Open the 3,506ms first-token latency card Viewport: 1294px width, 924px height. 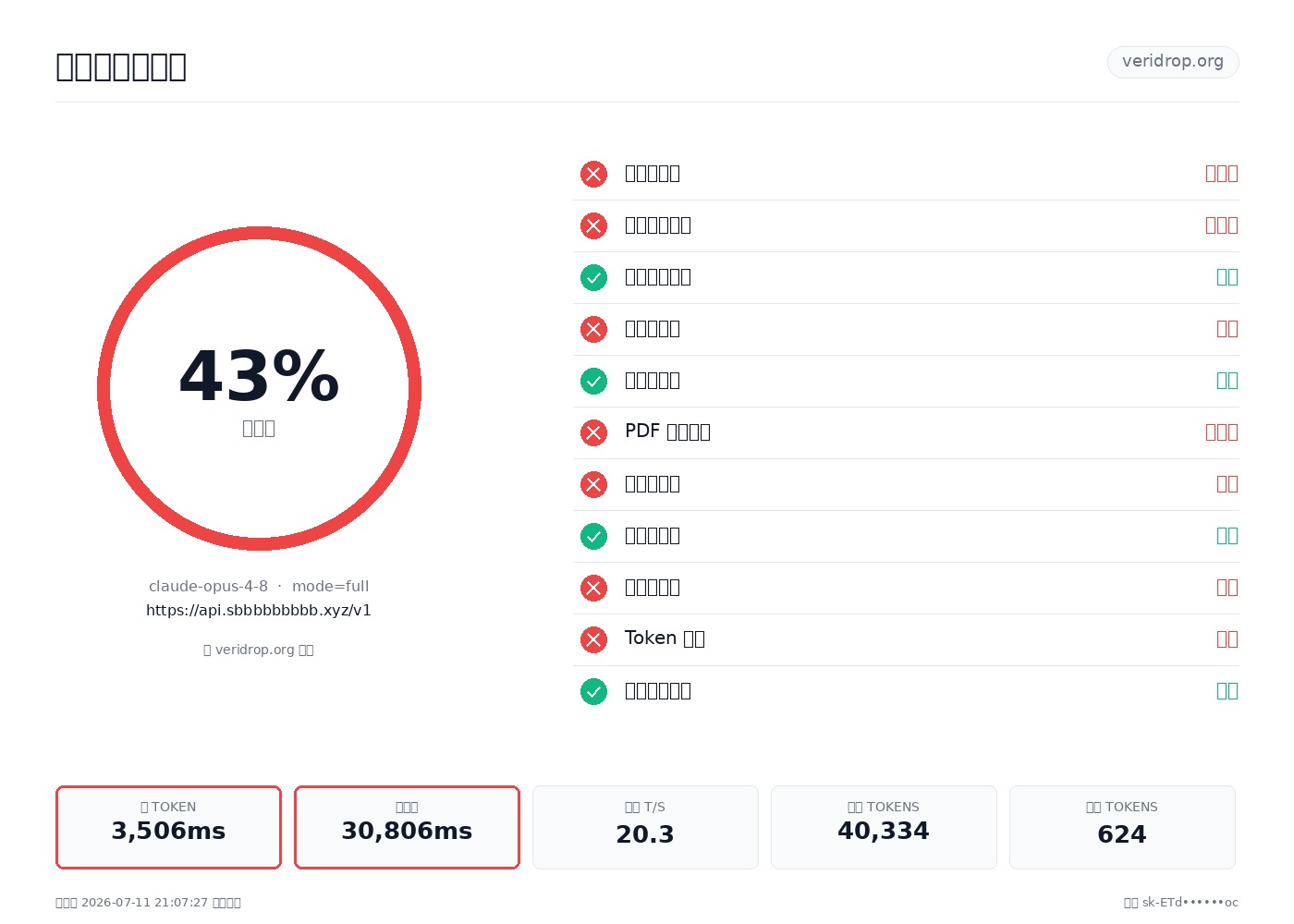click(x=168, y=827)
